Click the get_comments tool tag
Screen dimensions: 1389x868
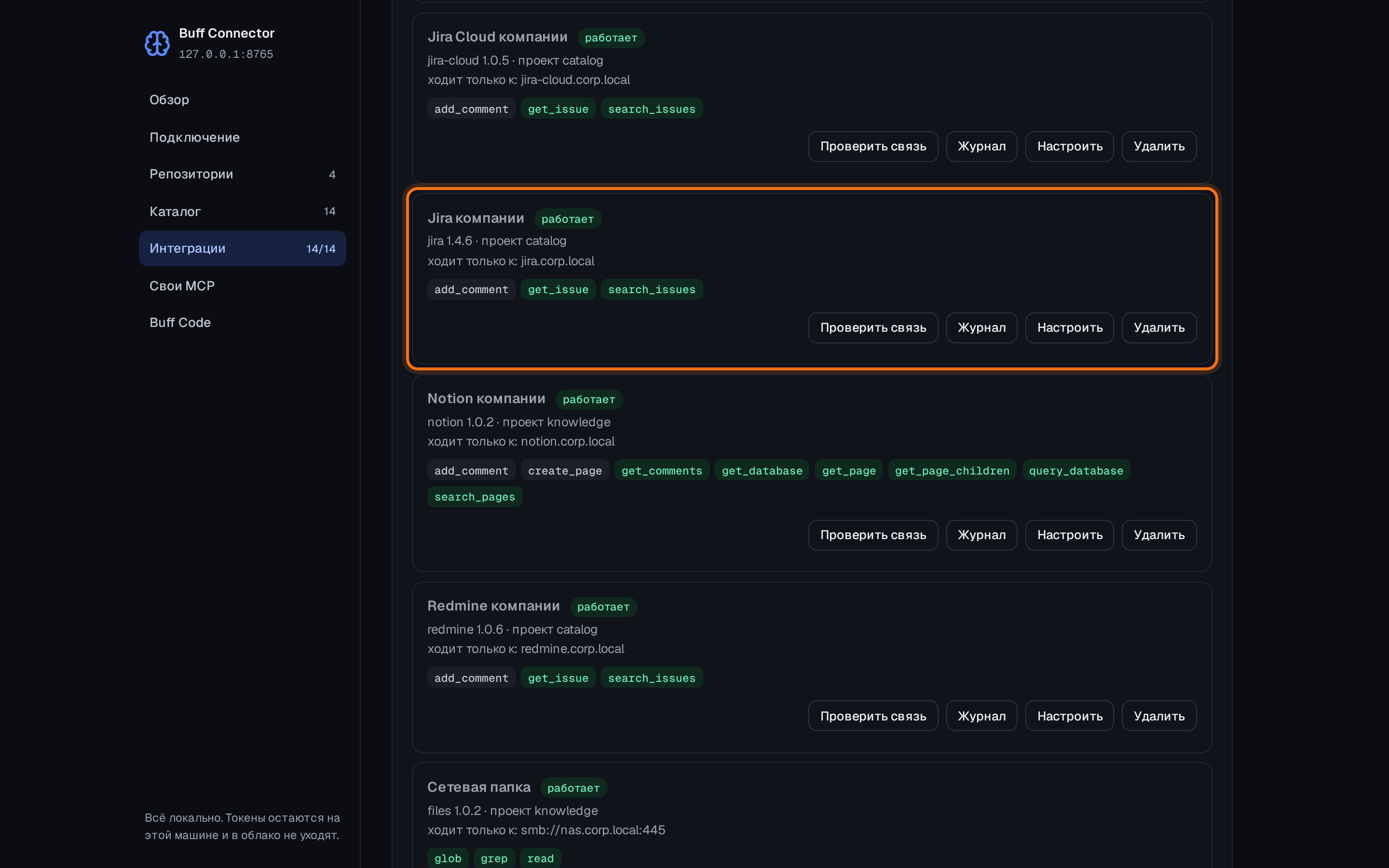click(x=661, y=471)
